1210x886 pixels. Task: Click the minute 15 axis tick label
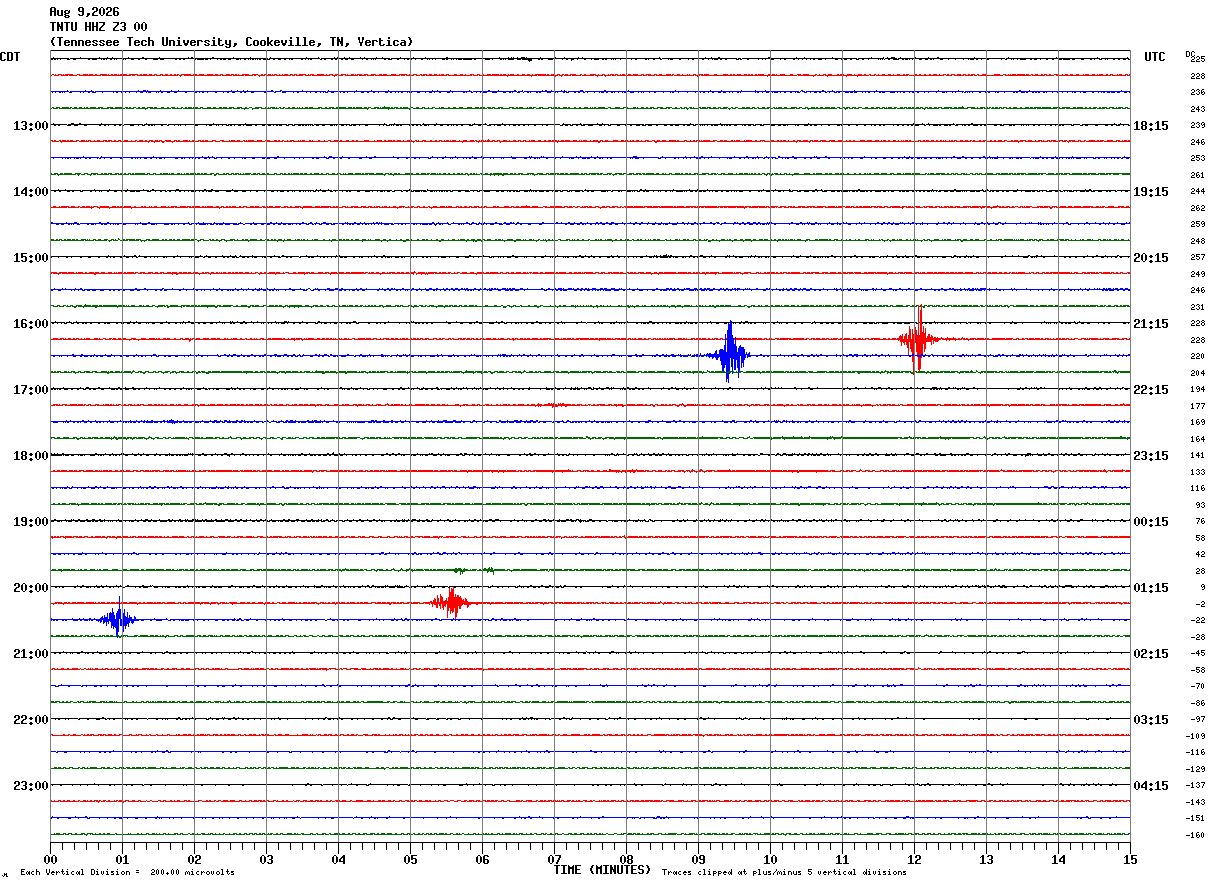pyautogui.click(x=1130, y=859)
